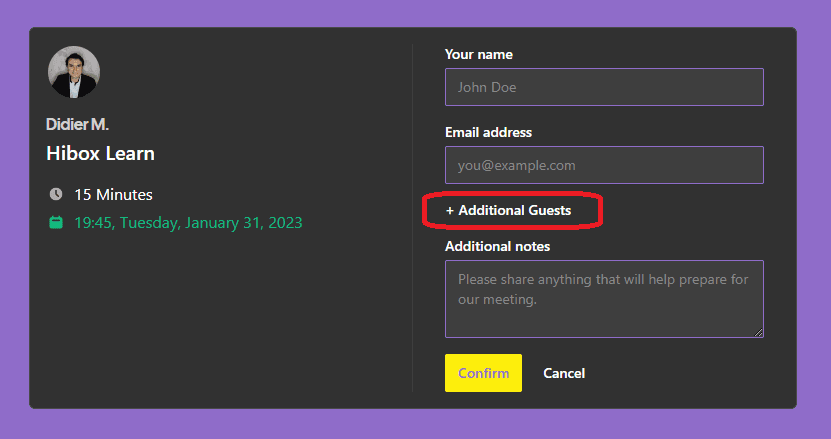Focus the Your name input field
Viewport: 831px width, 439px height.
click(x=604, y=87)
